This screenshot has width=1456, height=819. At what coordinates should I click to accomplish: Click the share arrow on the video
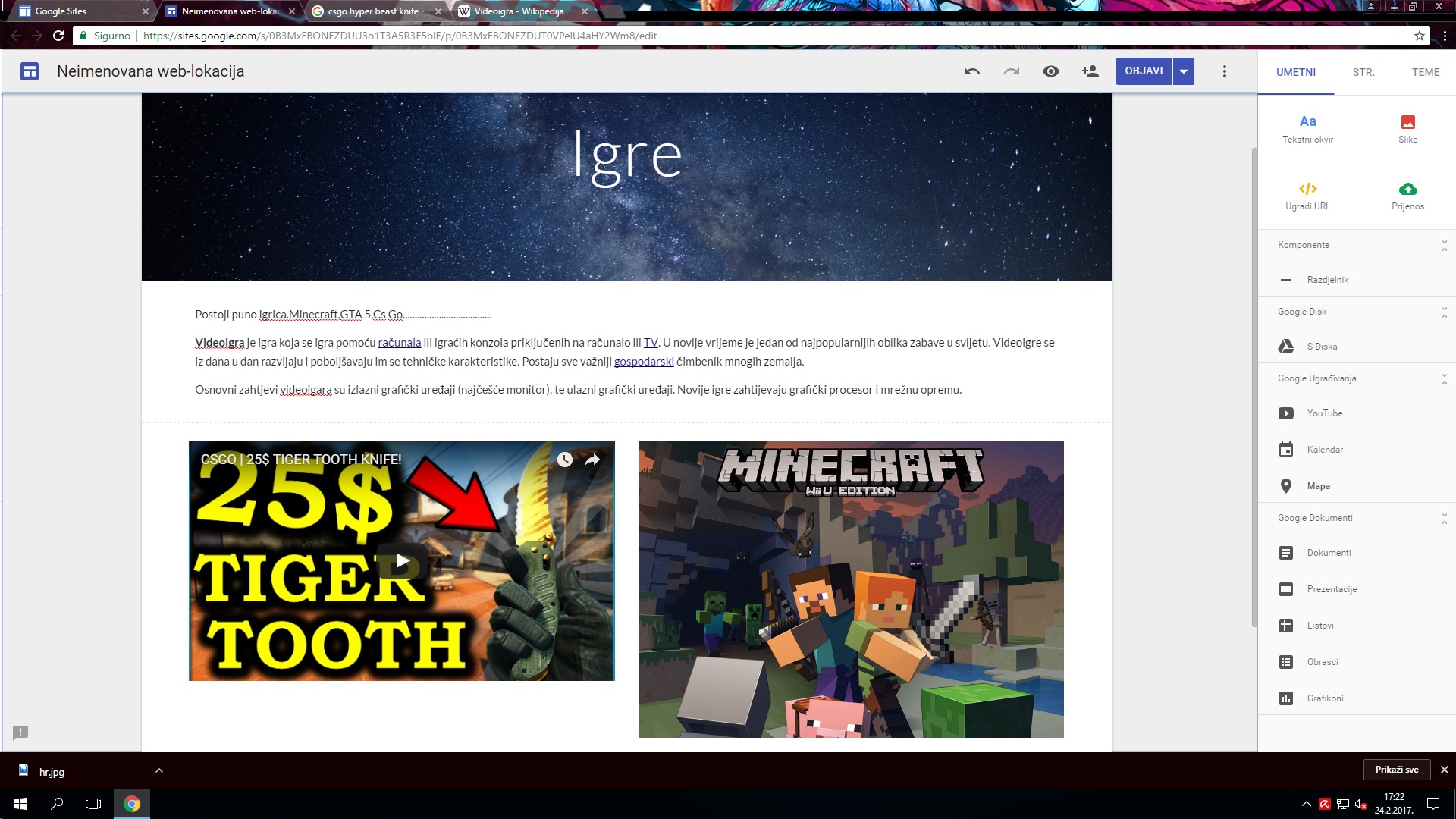pyautogui.click(x=592, y=460)
